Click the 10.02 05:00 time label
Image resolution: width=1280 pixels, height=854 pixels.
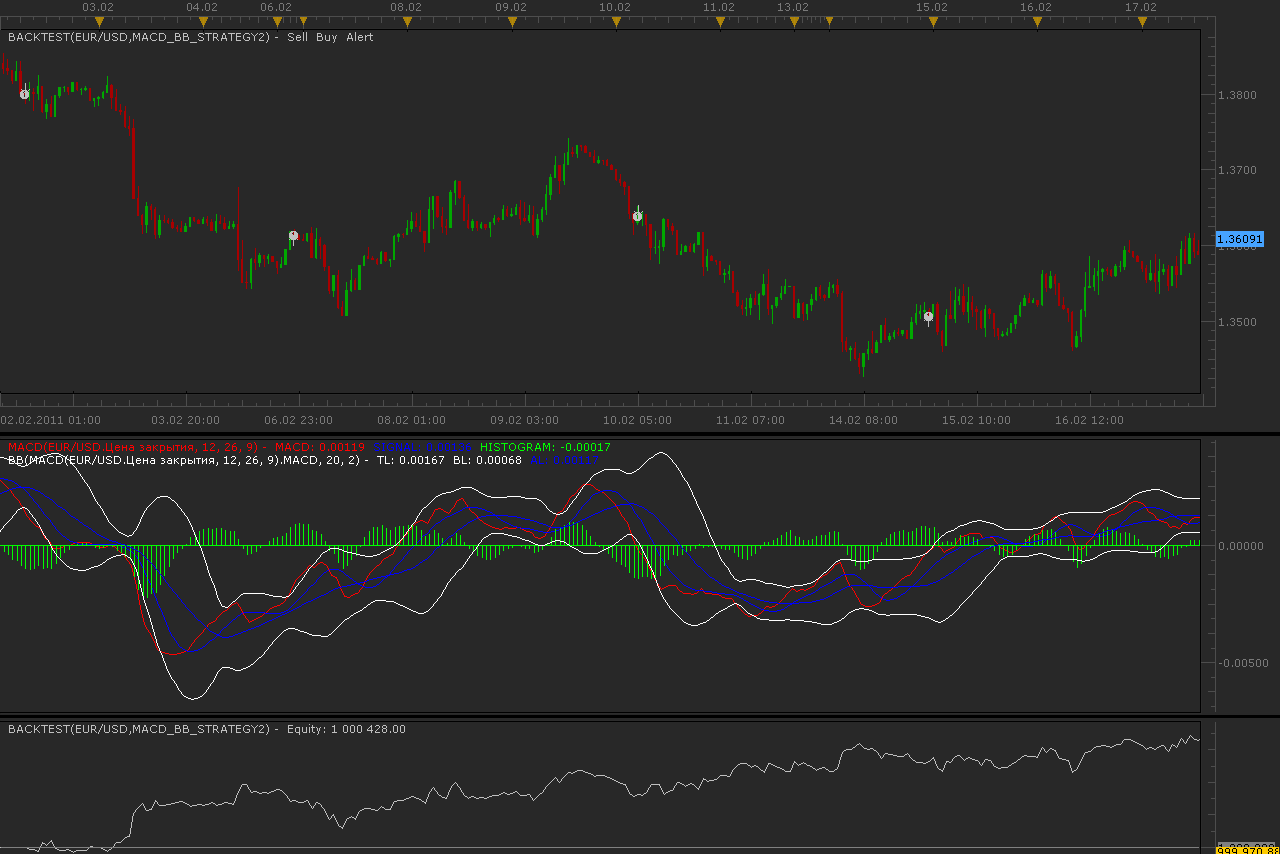pos(638,420)
